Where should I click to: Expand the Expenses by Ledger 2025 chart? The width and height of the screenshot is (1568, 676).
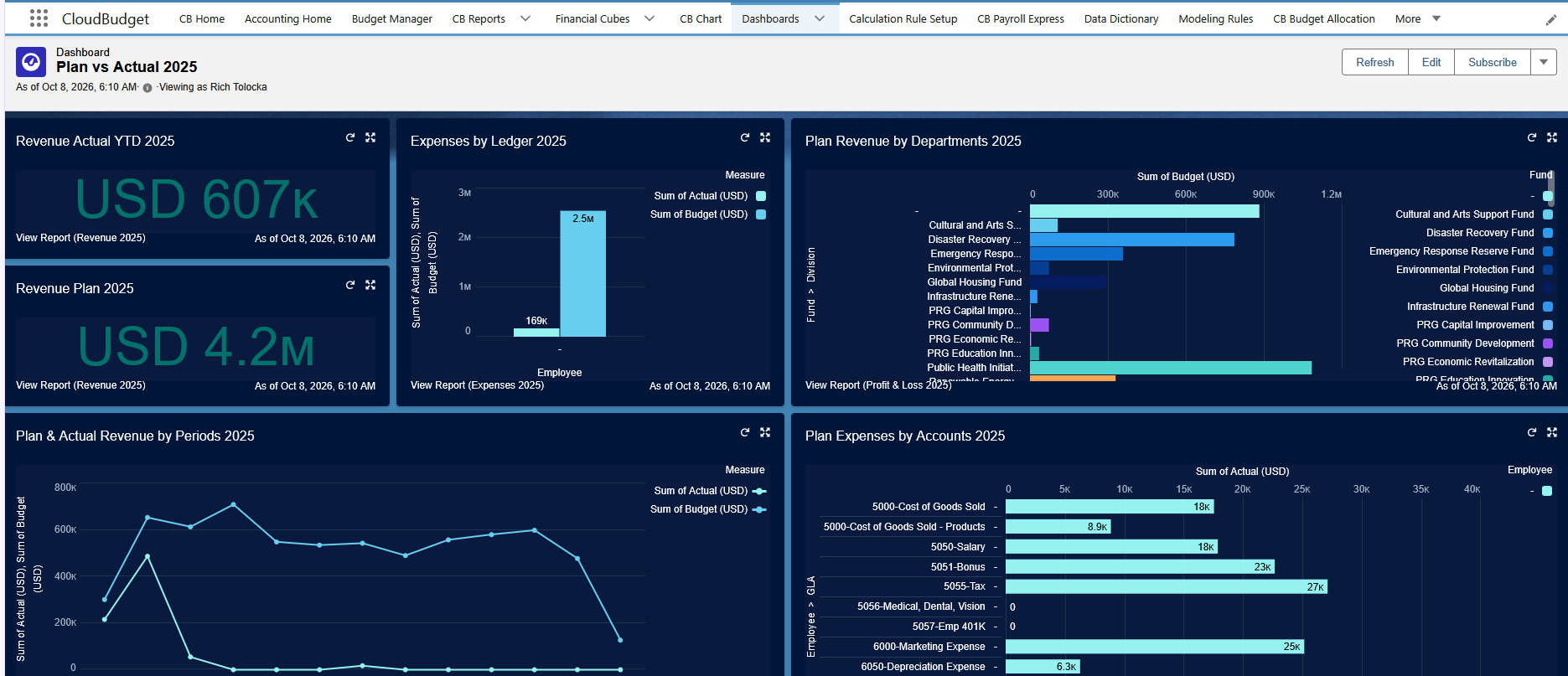[765, 137]
